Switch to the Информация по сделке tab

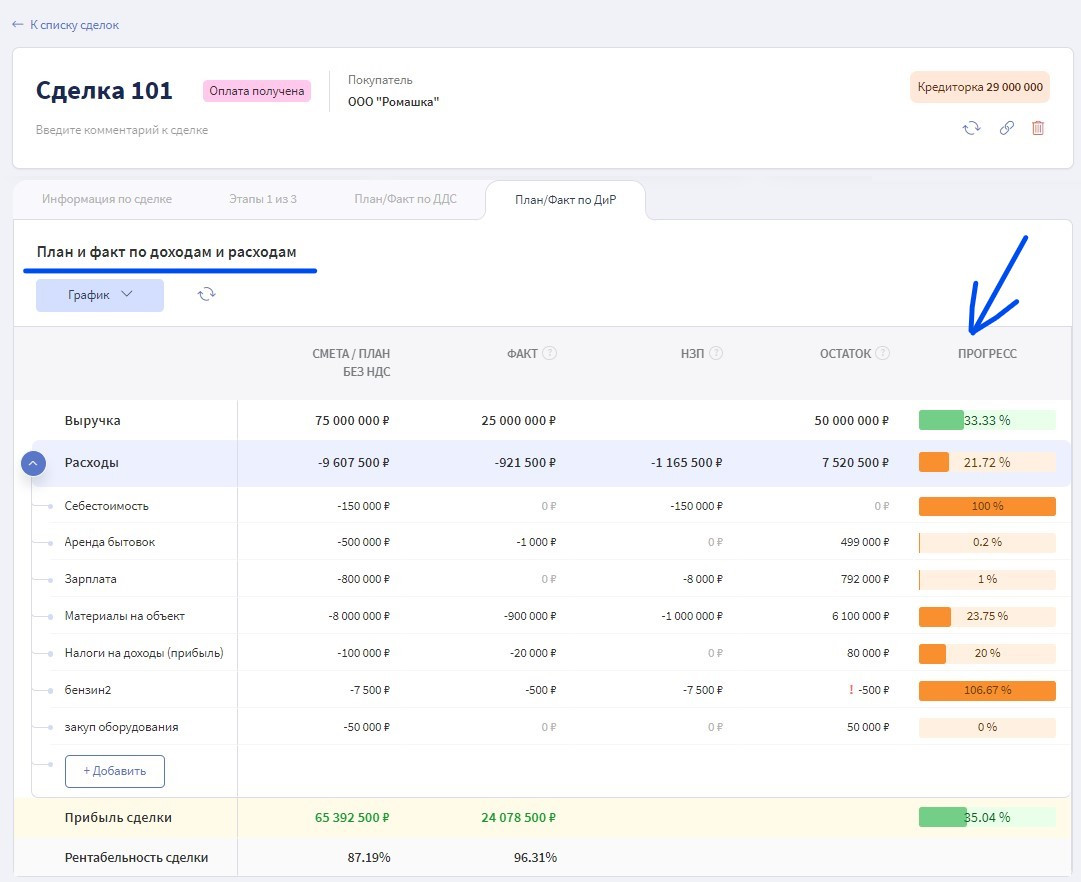click(107, 199)
